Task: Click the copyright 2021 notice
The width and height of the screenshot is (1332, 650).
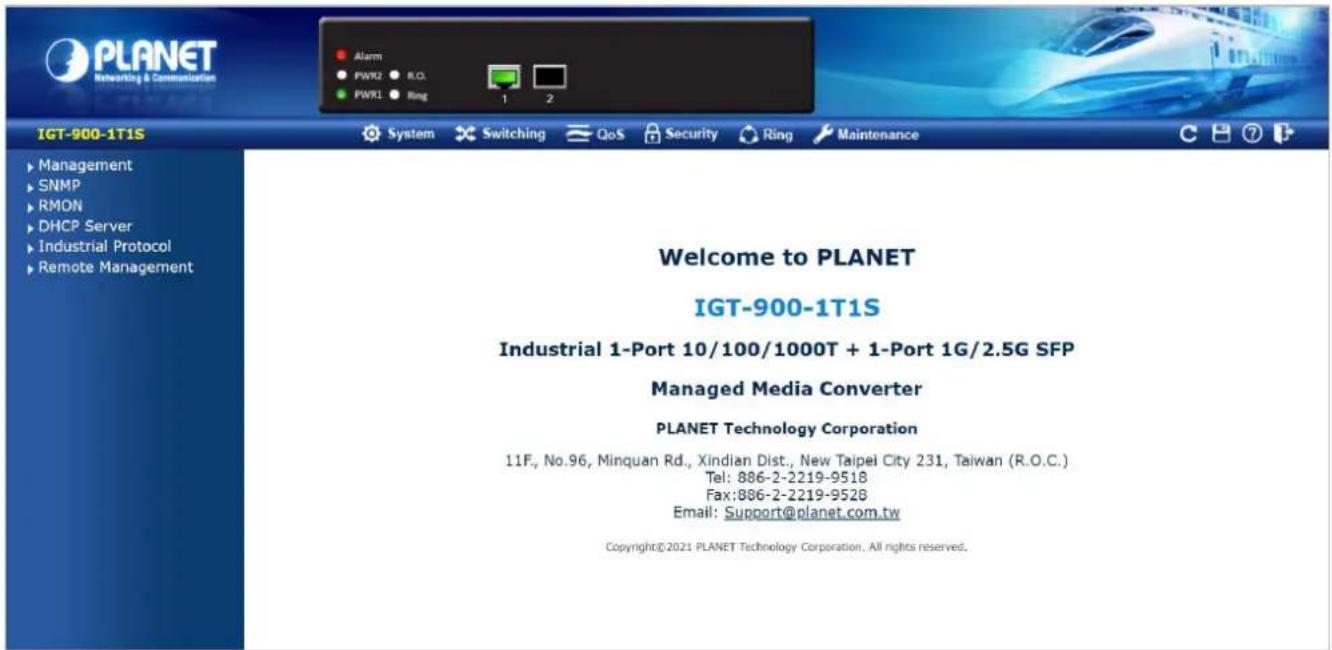Action: [x=787, y=548]
